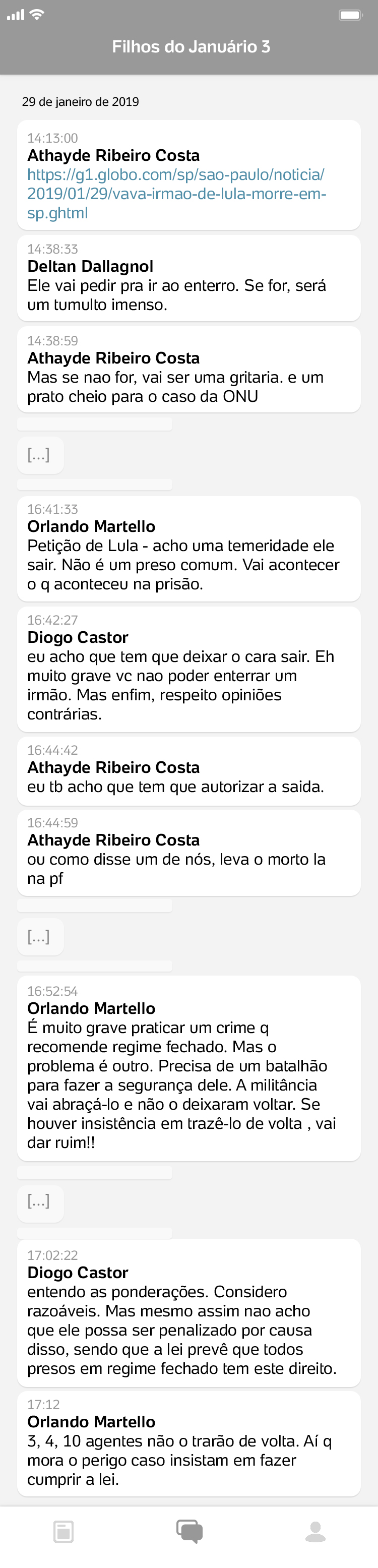Tap Deltan Dallagnol's message at 14:38:33
The image size is (378, 1568).
[x=188, y=278]
